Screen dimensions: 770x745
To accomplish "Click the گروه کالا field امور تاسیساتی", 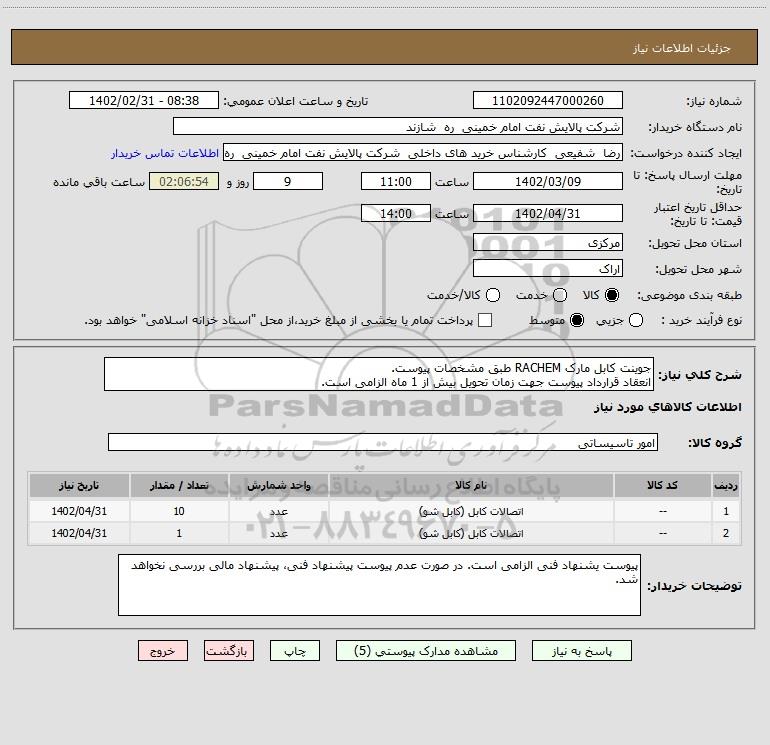I will (x=383, y=442).
